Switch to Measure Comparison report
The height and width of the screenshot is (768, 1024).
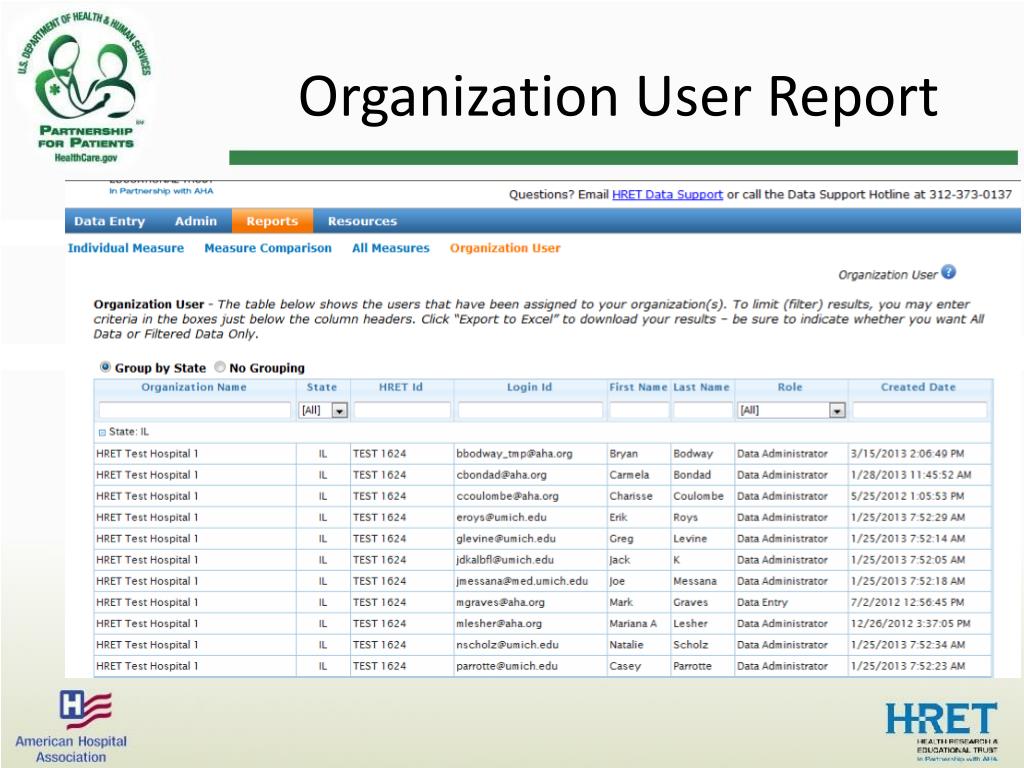268,248
